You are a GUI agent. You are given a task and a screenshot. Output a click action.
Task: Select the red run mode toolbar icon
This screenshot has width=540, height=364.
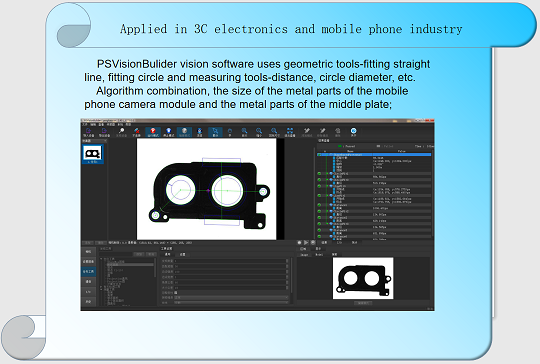point(153,131)
